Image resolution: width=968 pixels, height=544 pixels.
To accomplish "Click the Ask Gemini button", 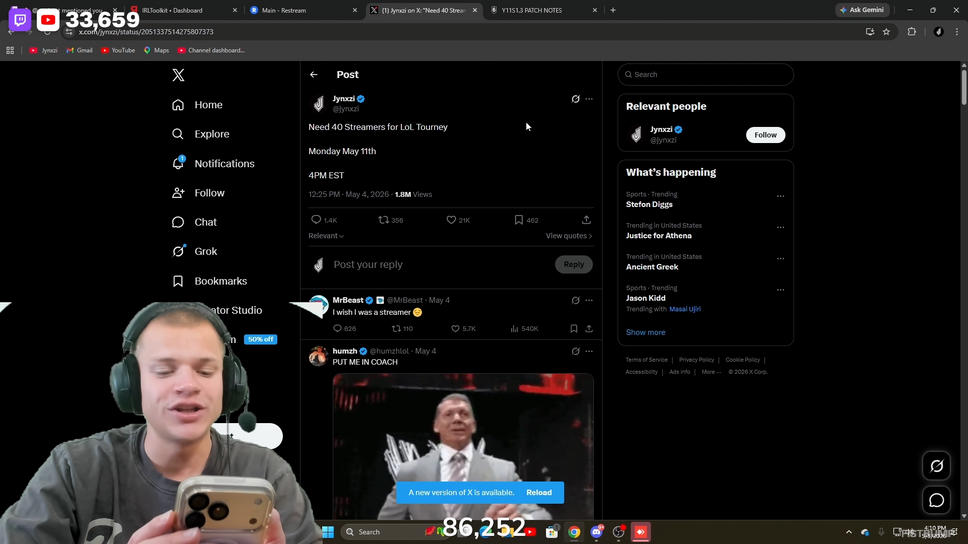I will click(862, 10).
